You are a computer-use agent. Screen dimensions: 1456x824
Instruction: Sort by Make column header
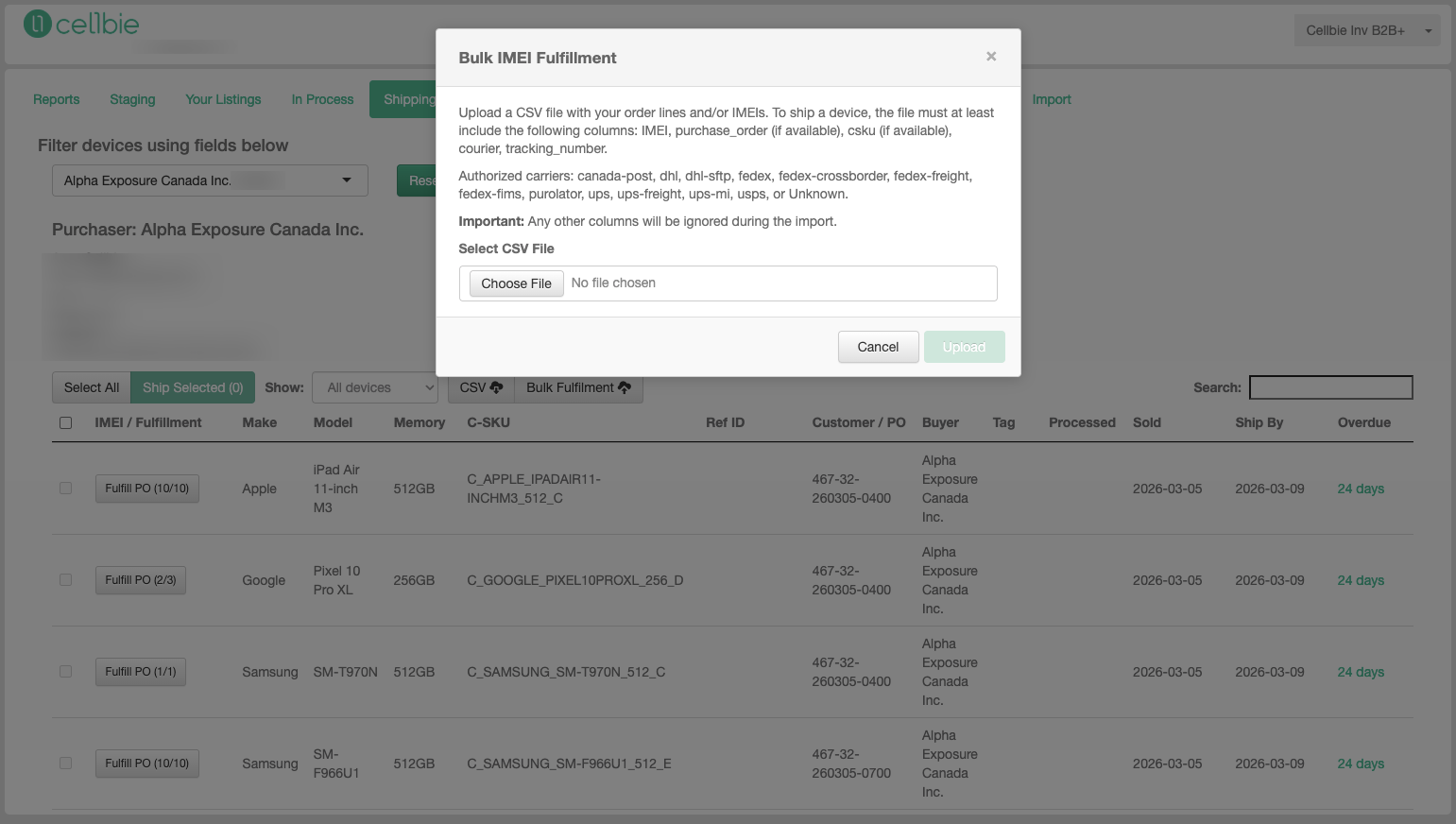pos(260,422)
